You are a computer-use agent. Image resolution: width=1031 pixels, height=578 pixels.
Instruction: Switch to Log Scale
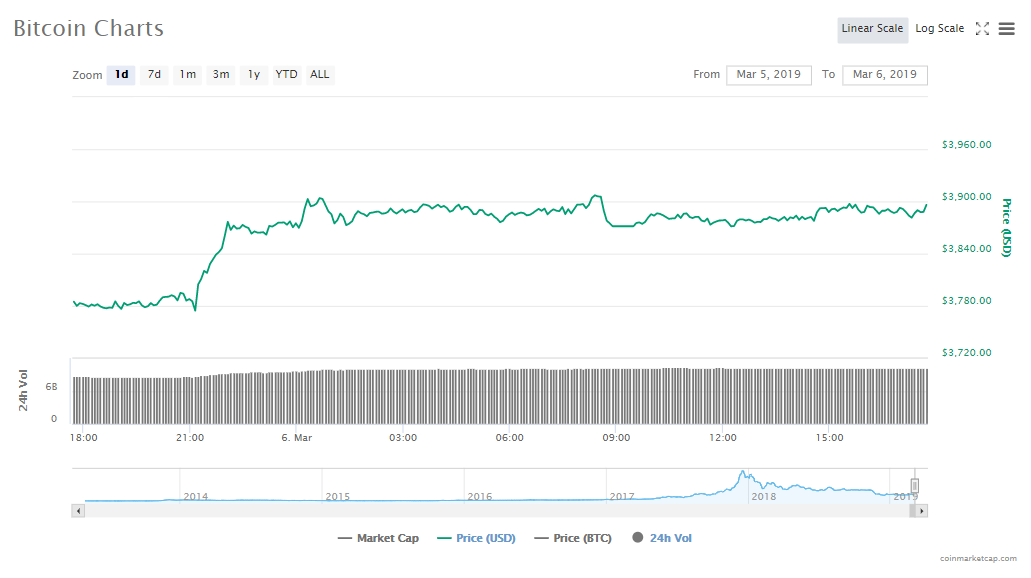coord(939,29)
